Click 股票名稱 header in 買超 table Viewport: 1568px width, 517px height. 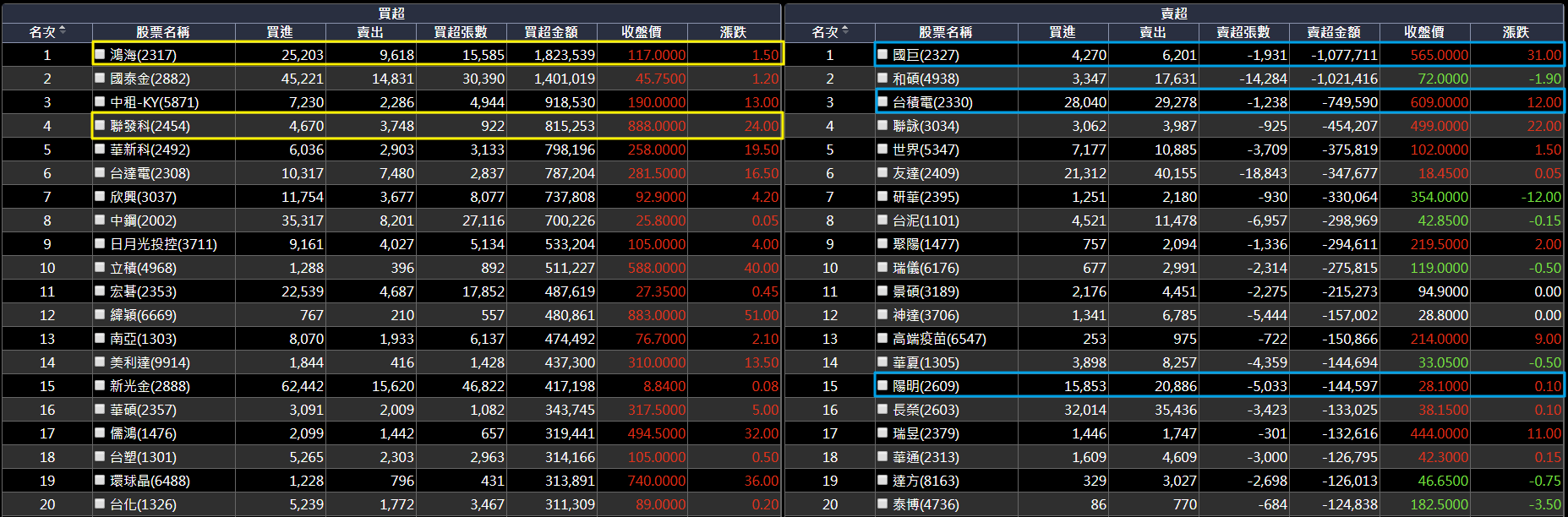coord(163,32)
